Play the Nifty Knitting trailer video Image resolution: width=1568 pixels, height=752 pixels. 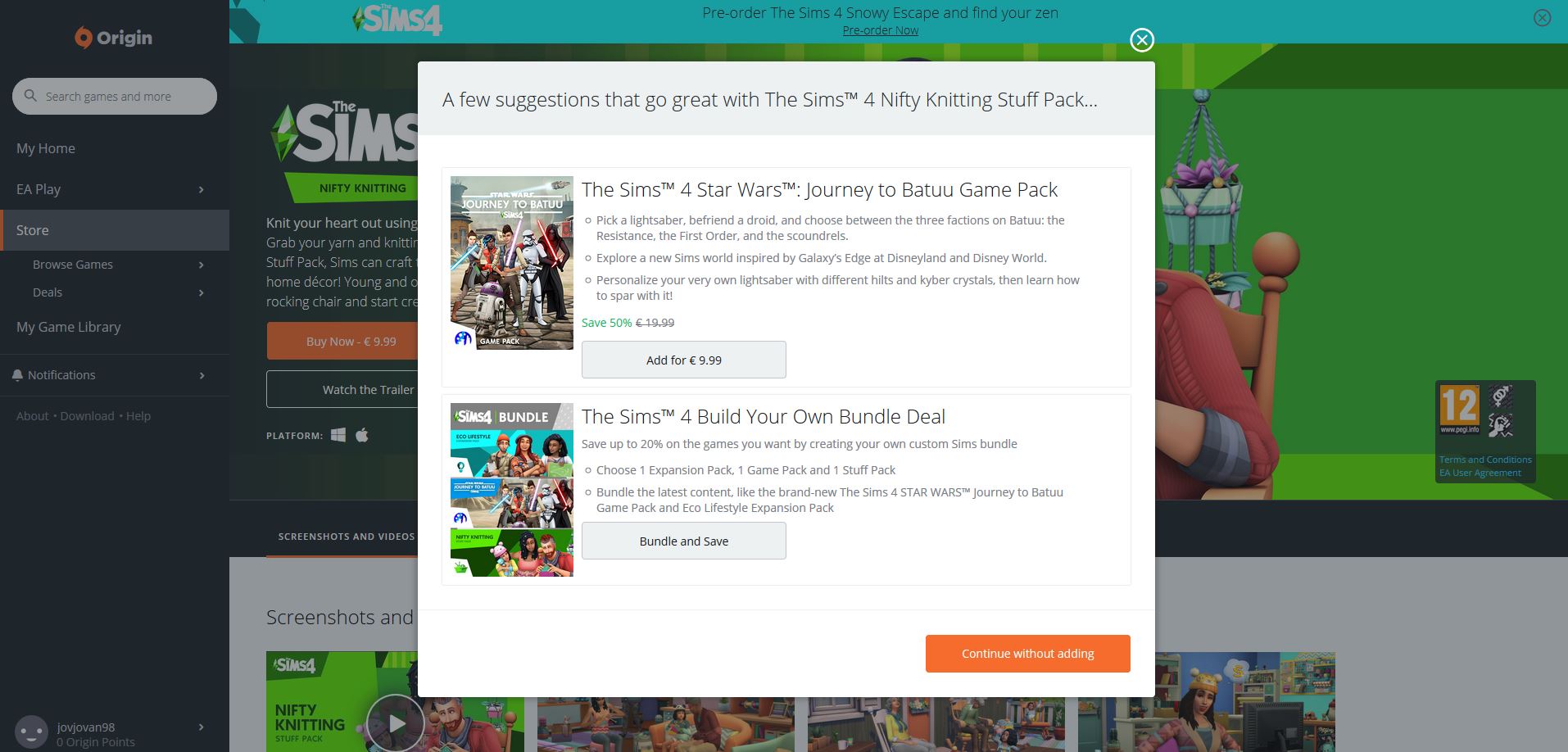pyautogui.click(x=396, y=723)
